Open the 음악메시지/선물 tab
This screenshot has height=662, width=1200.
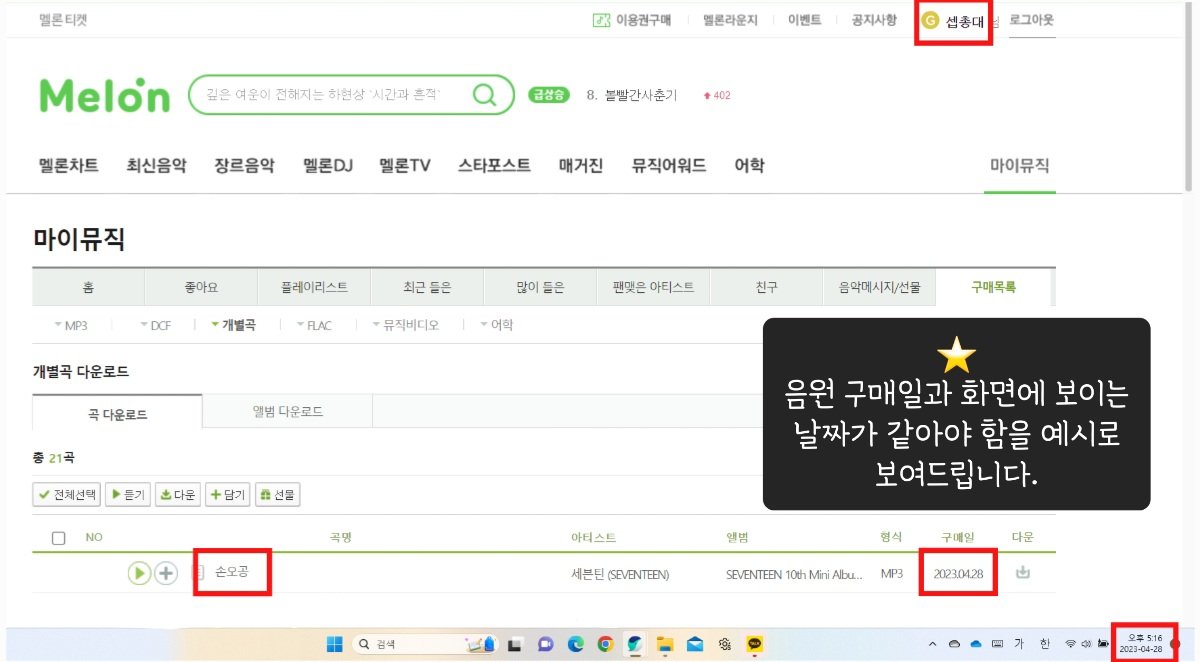[880, 287]
